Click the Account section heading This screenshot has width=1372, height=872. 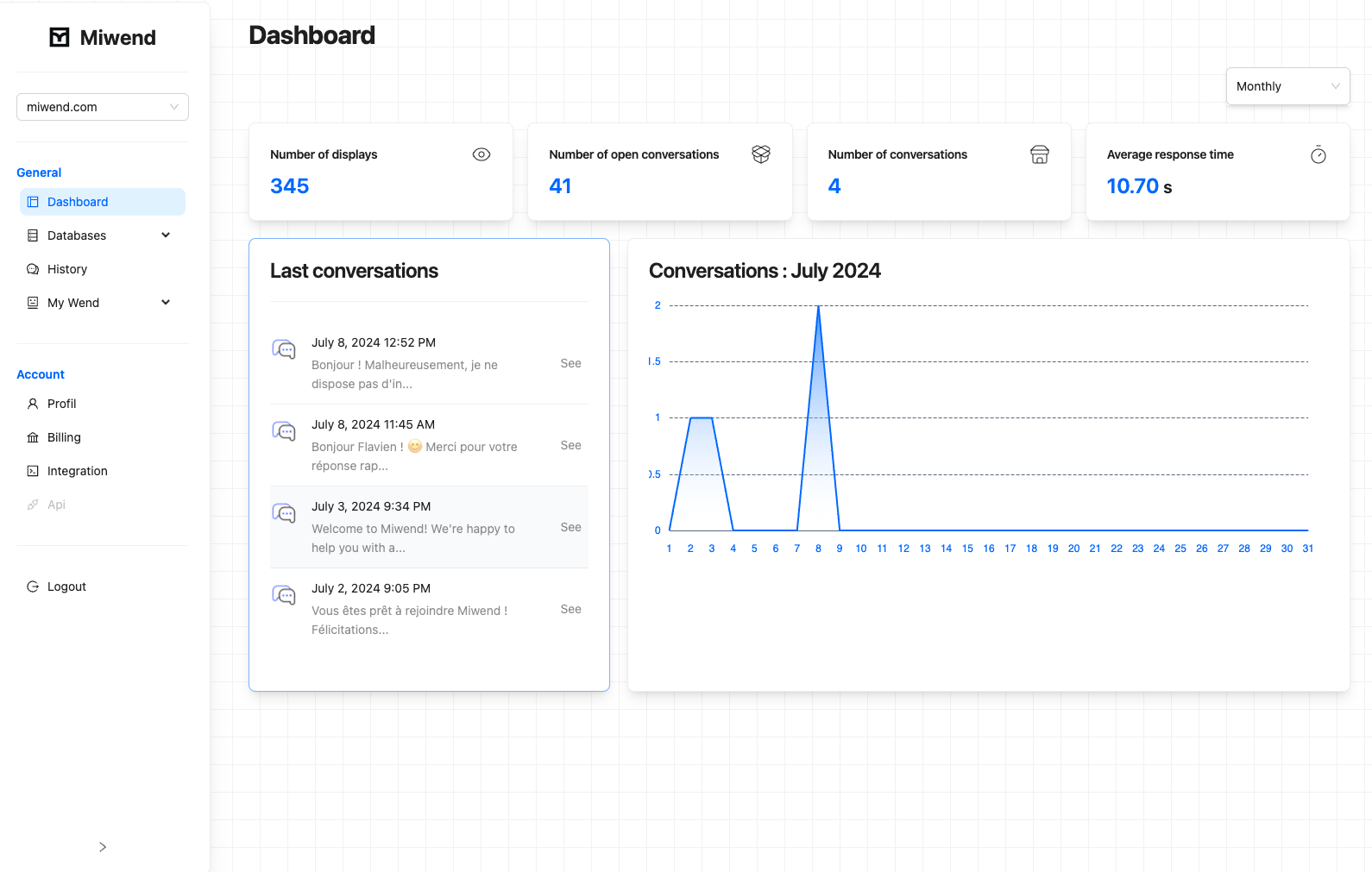(41, 374)
